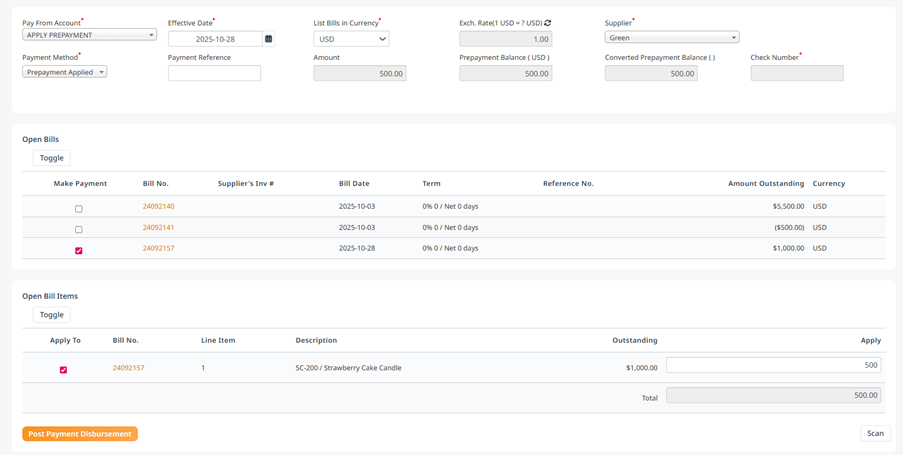Uncheck Make Payment for bill 24092157
The image size is (903, 455).
(x=79, y=251)
